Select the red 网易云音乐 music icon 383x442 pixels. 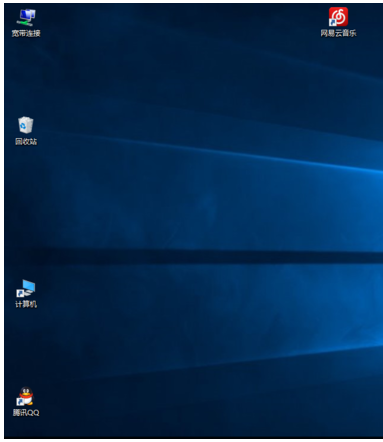[338, 17]
